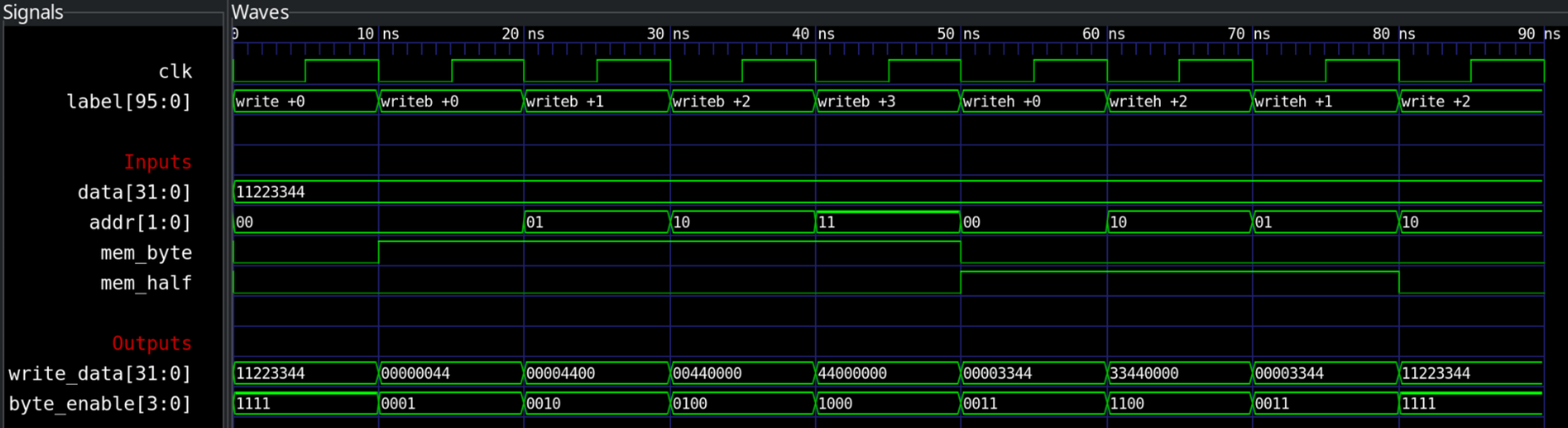Screen dimensions: 1568x428
Task: Click the 'write +2' label segment
Action: [1471, 102]
